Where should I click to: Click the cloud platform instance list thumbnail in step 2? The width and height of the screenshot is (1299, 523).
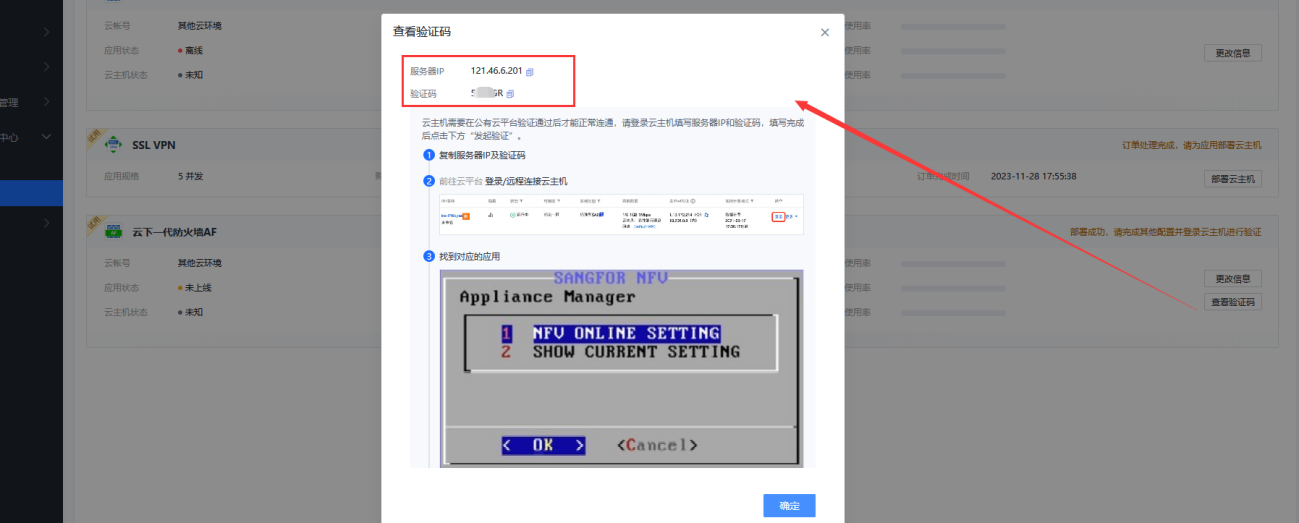point(621,215)
